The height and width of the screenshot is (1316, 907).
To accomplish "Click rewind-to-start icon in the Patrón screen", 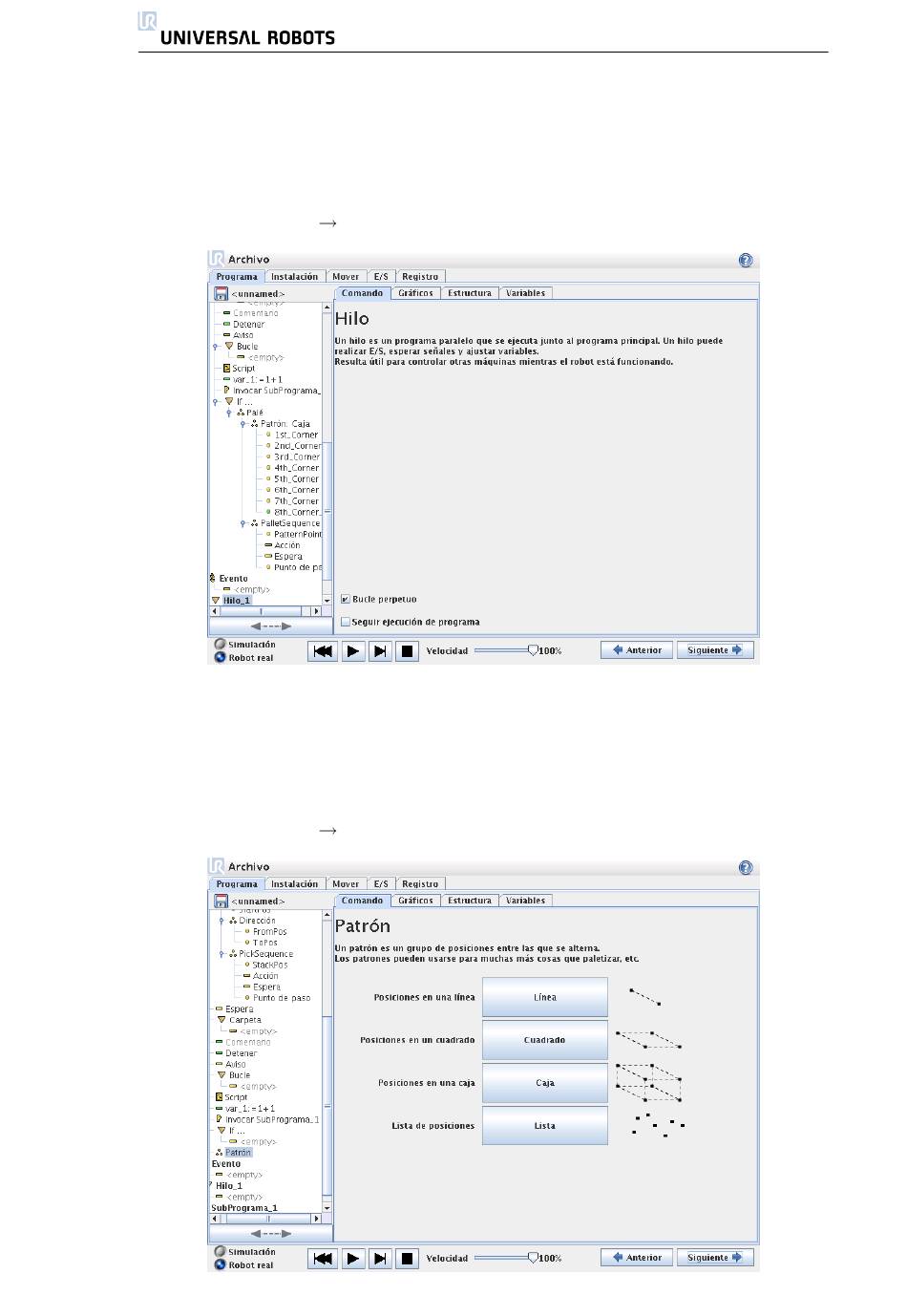I will (x=324, y=1259).
